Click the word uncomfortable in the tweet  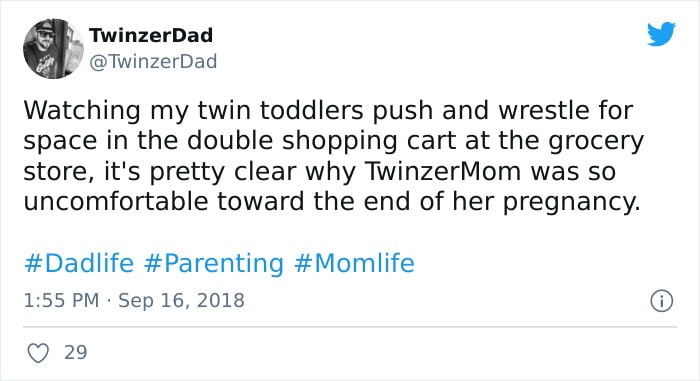point(116,201)
